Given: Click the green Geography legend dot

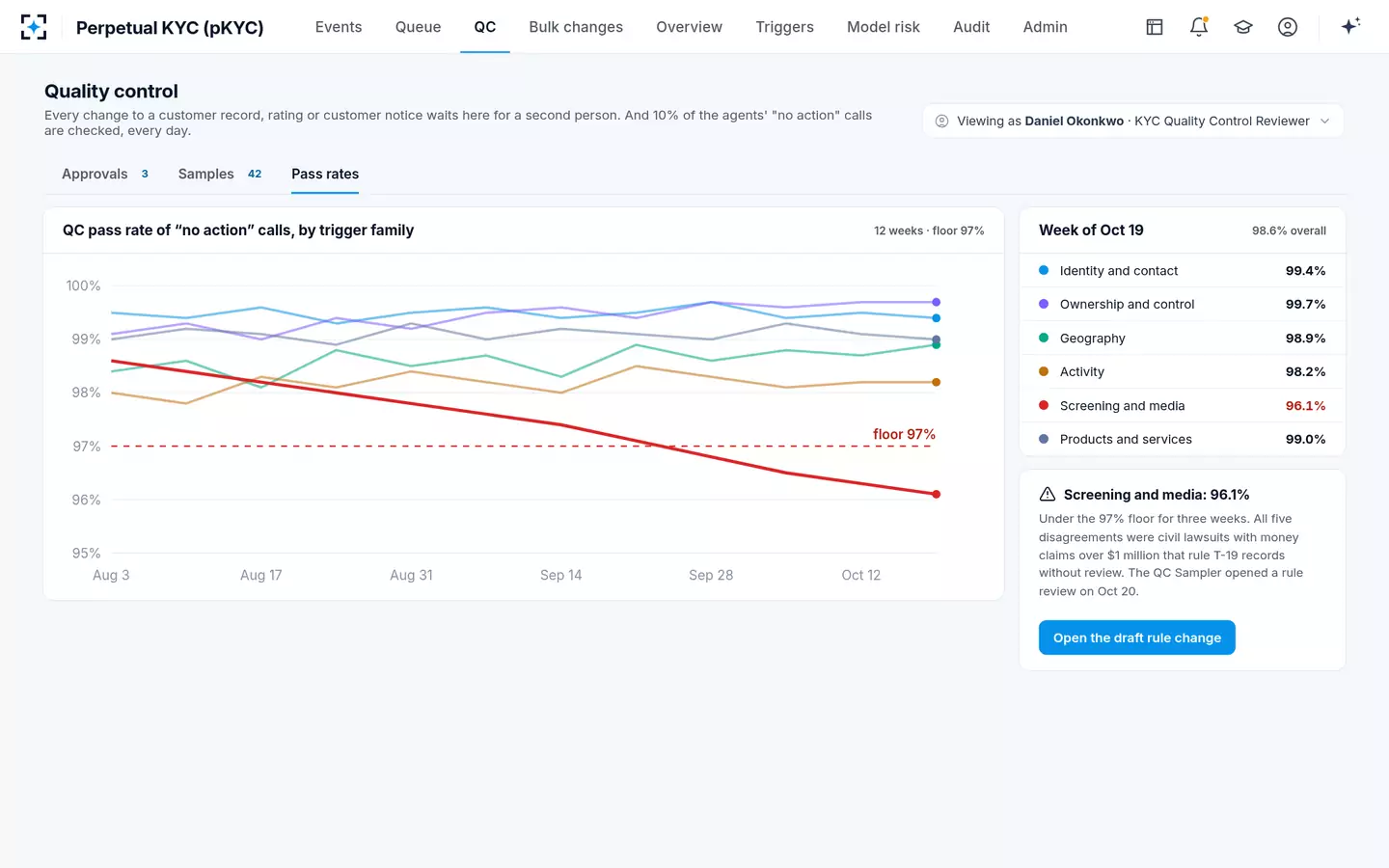Looking at the screenshot, I should (1044, 338).
